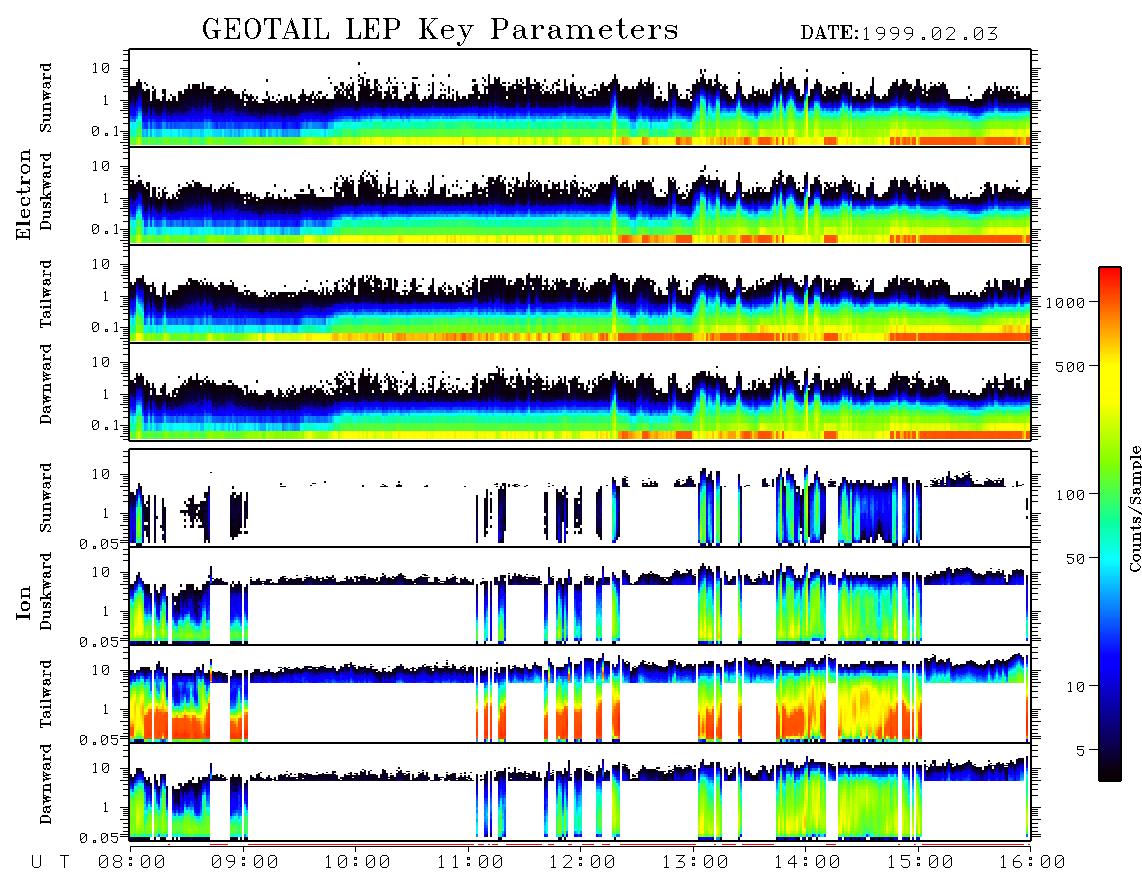Image resolution: width=1142 pixels, height=880 pixels.
Task: Select the 09:00 time tick label
Action: [x=244, y=862]
